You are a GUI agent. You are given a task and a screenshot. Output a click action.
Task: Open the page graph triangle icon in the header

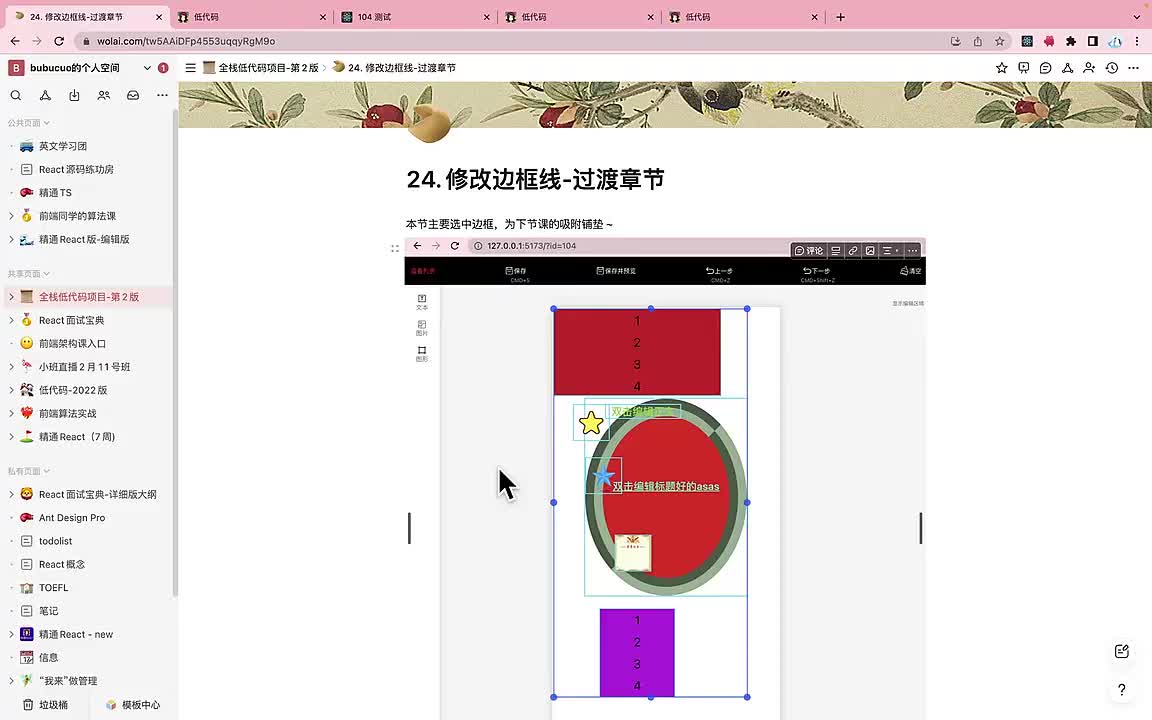point(1068,68)
